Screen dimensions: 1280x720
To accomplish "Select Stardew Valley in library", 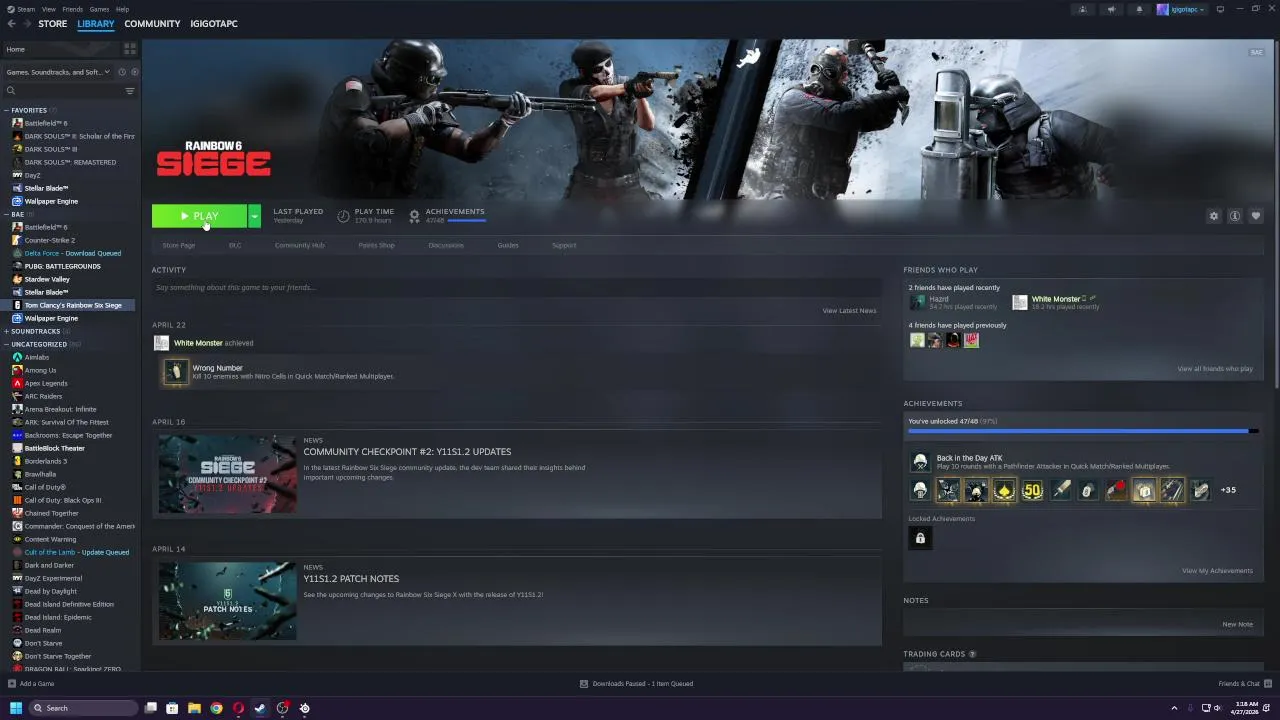I will pos(47,279).
